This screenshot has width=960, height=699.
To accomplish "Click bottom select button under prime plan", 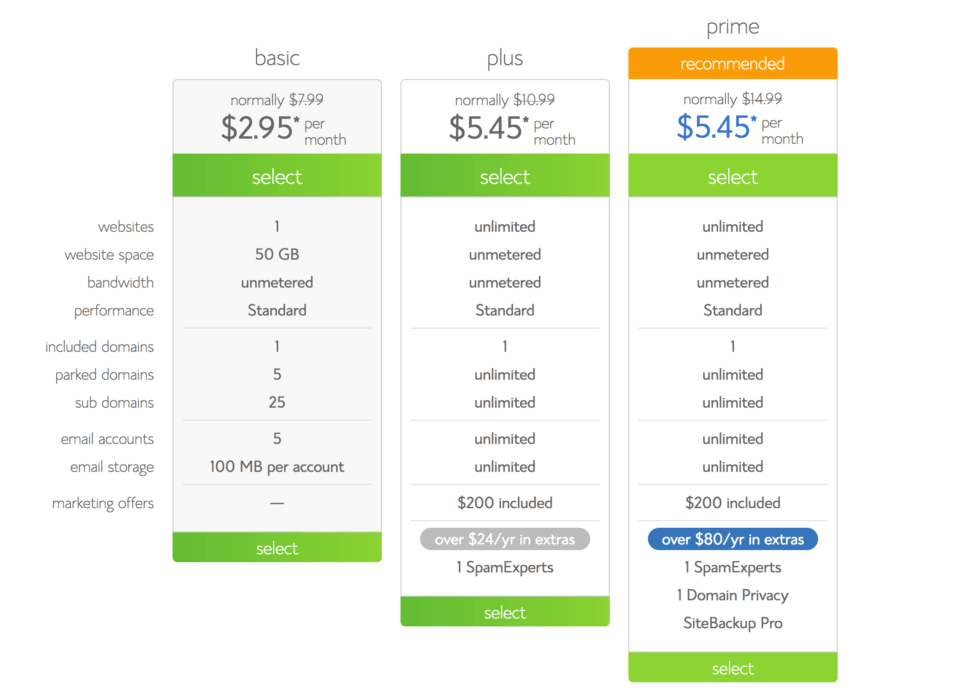I will tap(733, 668).
